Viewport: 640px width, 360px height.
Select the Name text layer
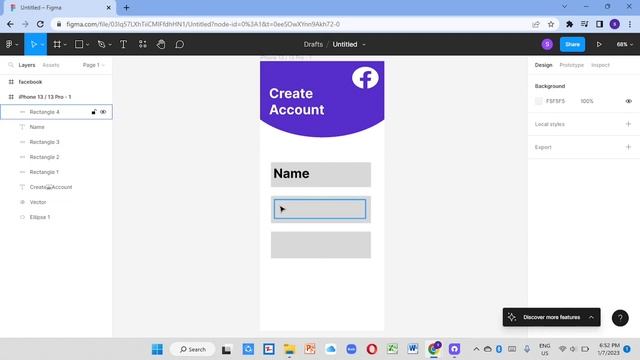click(x=56, y=127)
